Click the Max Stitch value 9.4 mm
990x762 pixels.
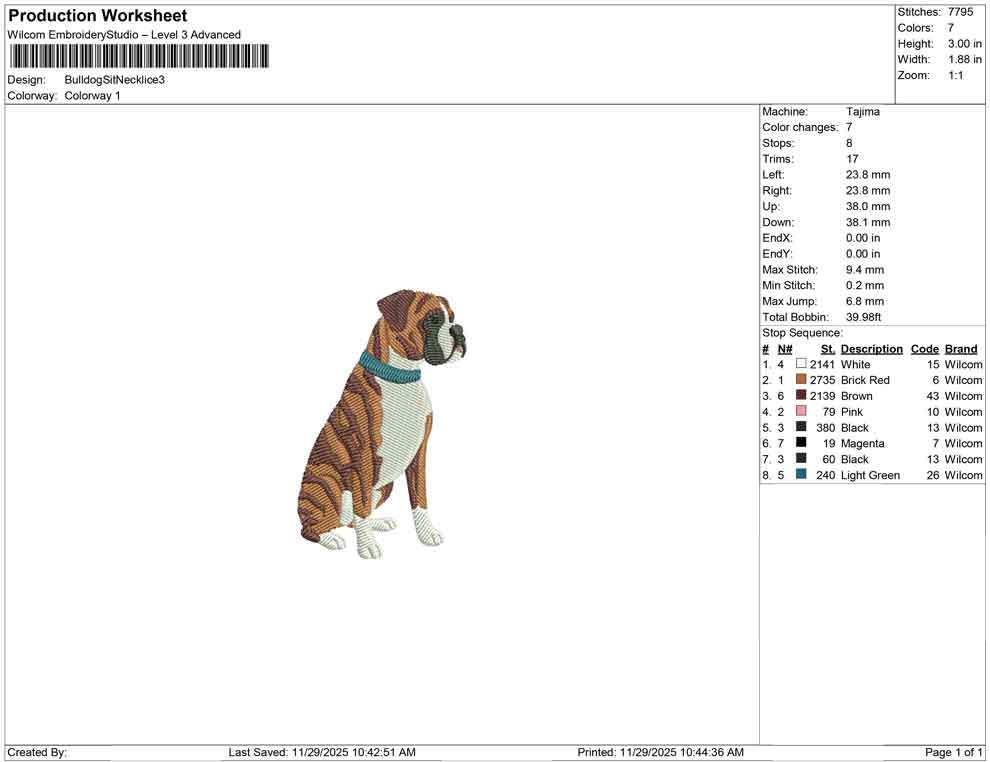tap(865, 270)
